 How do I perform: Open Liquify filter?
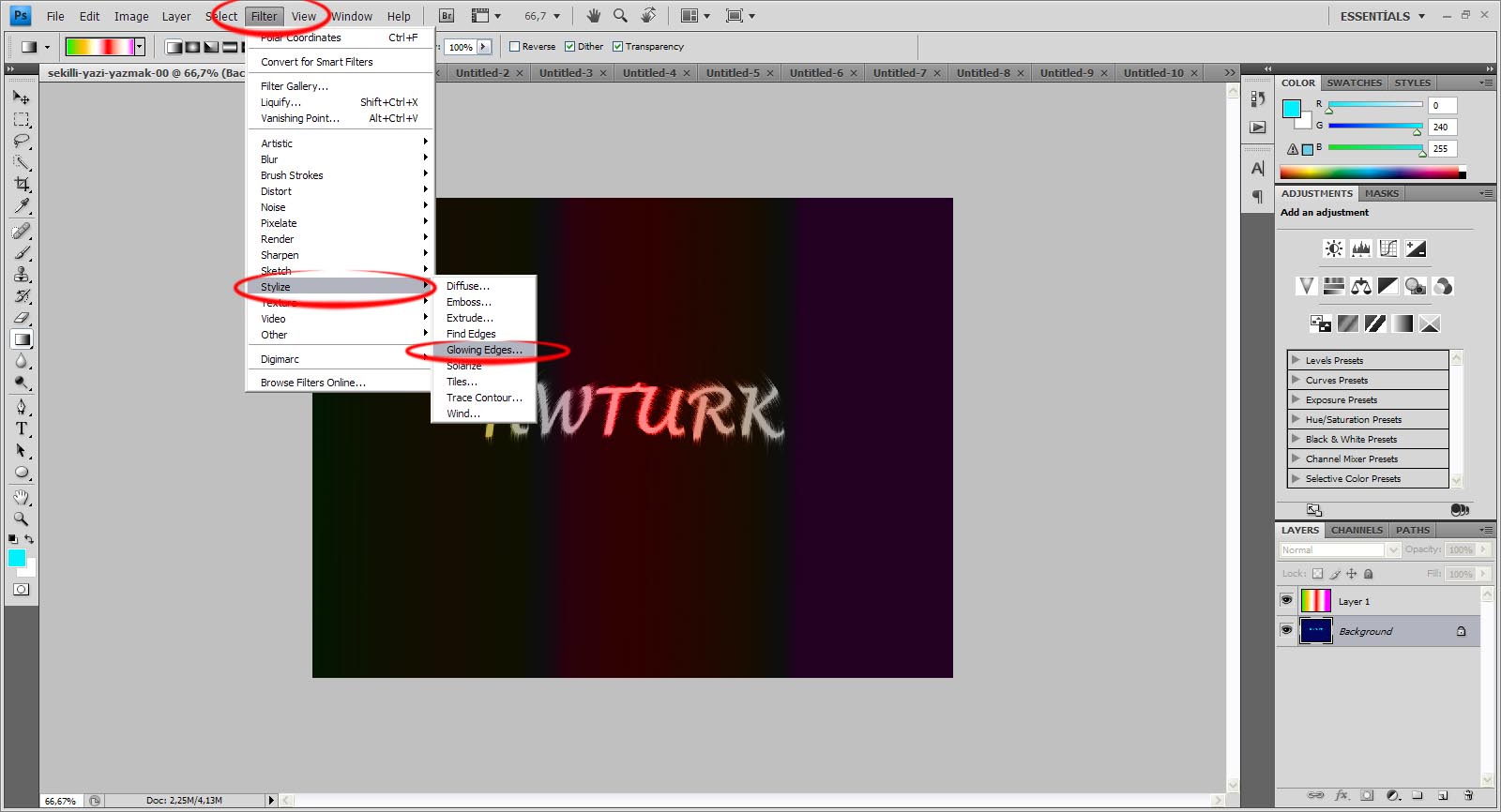pos(338,102)
